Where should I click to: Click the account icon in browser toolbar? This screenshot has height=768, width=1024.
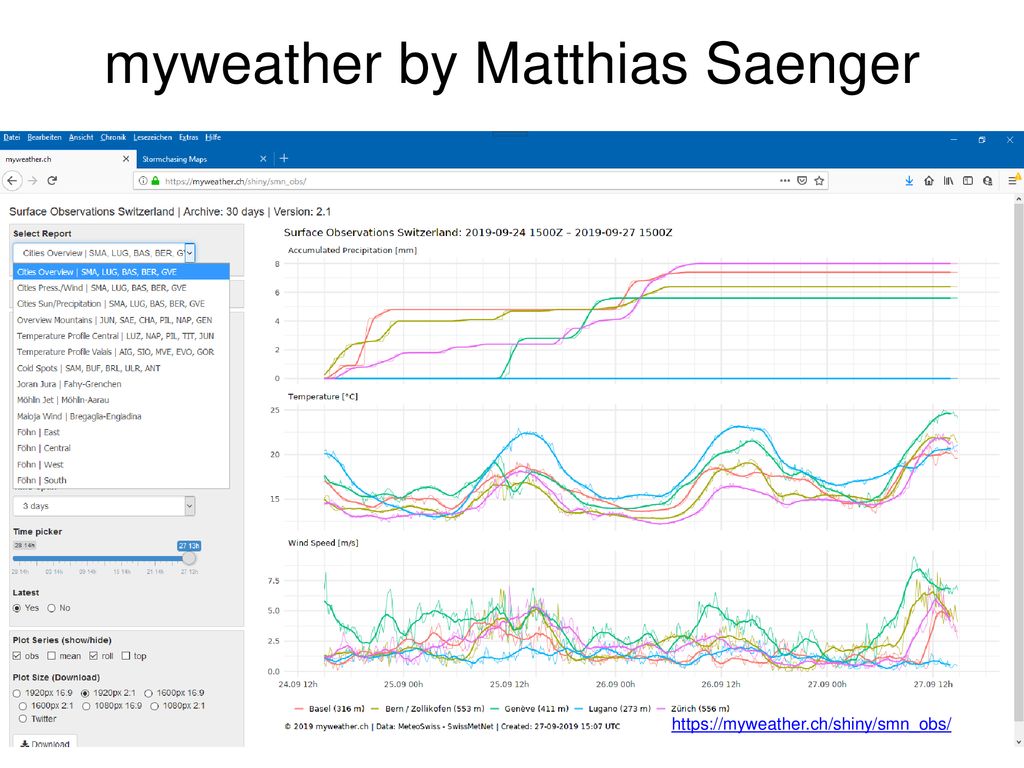tap(987, 181)
